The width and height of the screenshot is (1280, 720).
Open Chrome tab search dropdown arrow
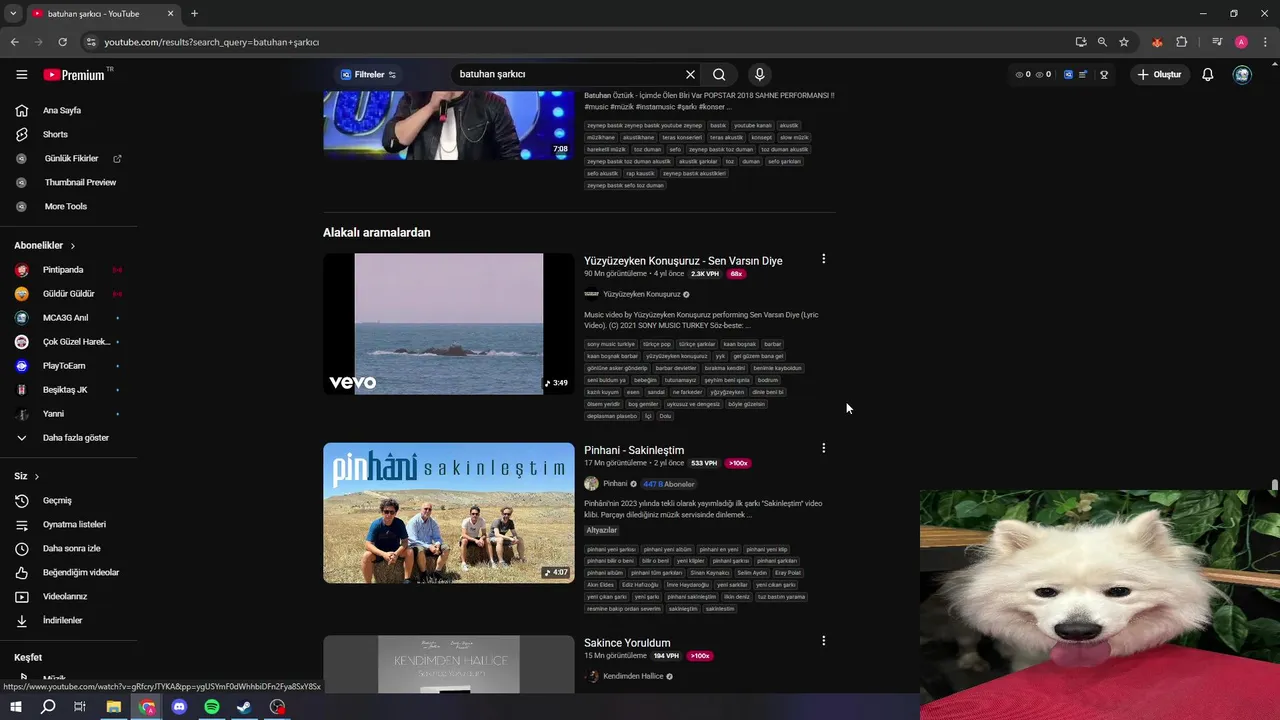point(13,14)
